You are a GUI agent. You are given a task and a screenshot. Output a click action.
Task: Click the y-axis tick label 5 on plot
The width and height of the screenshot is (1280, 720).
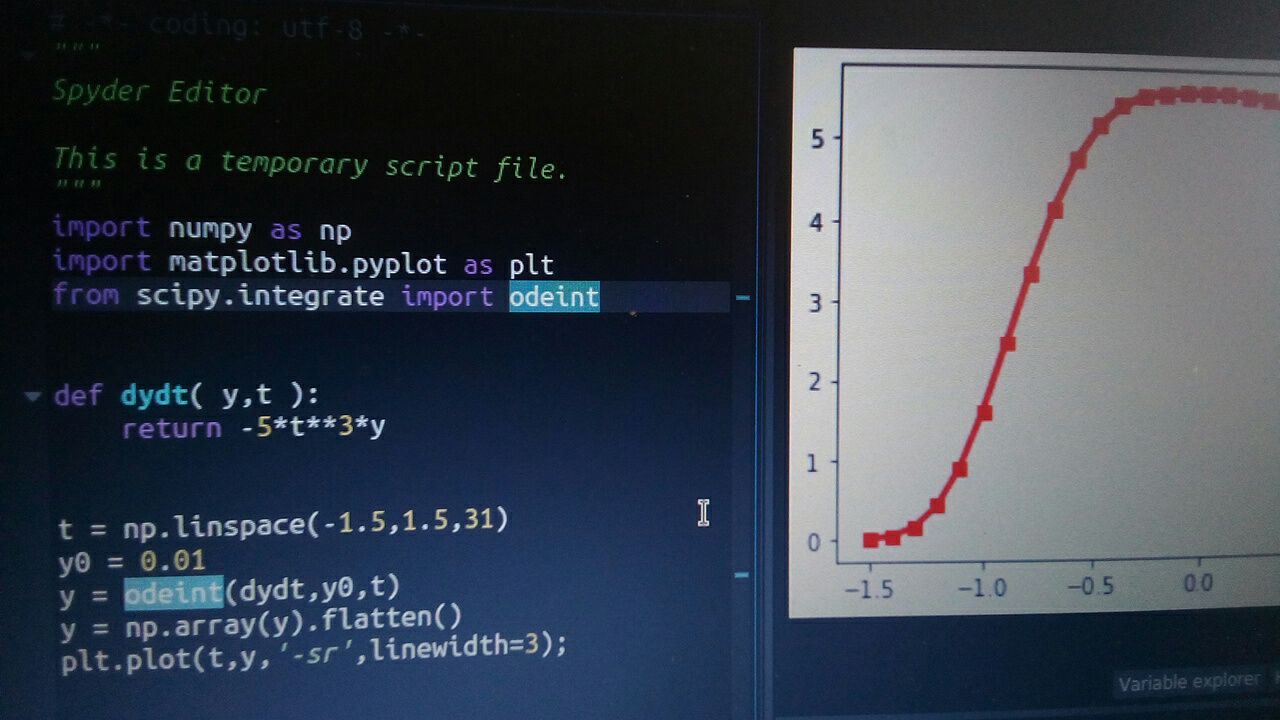click(818, 139)
